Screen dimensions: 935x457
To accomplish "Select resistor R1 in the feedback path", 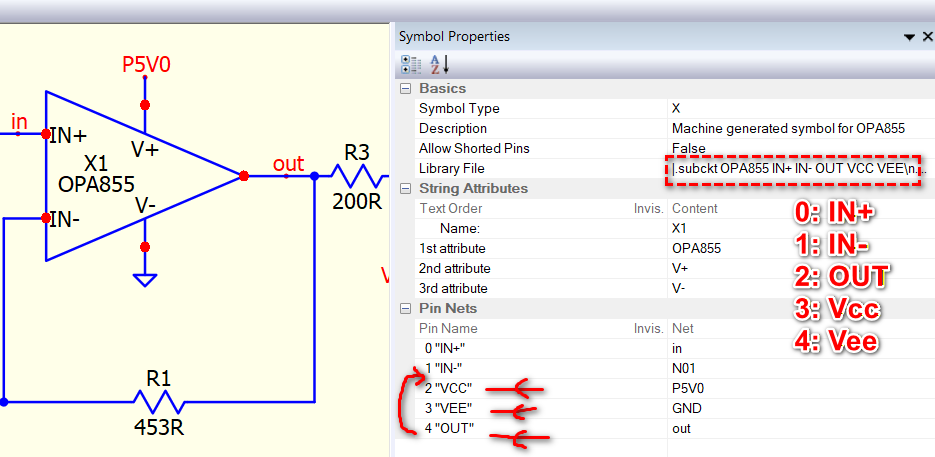I will [x=159, y=402].
